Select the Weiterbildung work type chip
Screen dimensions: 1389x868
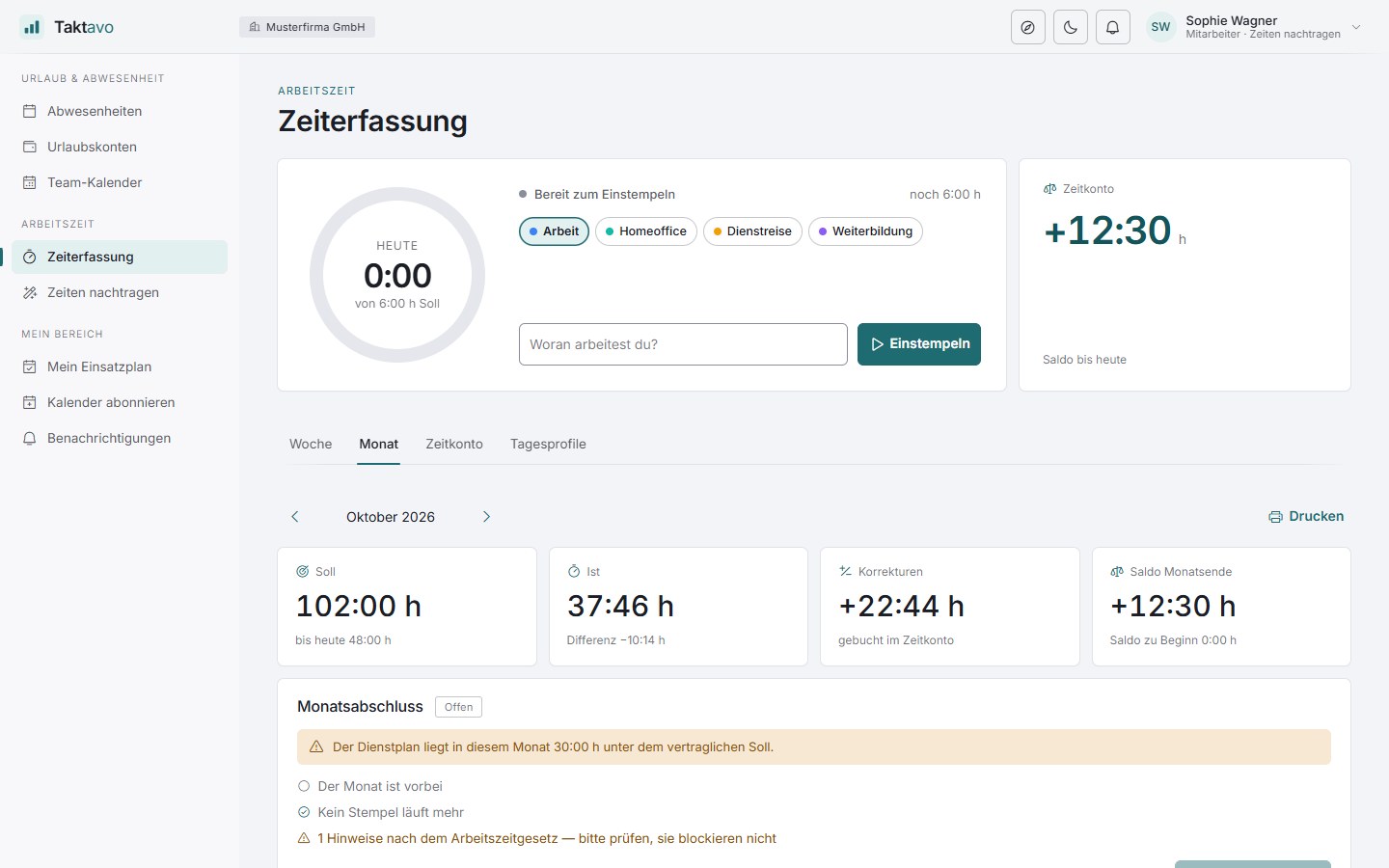865,231
